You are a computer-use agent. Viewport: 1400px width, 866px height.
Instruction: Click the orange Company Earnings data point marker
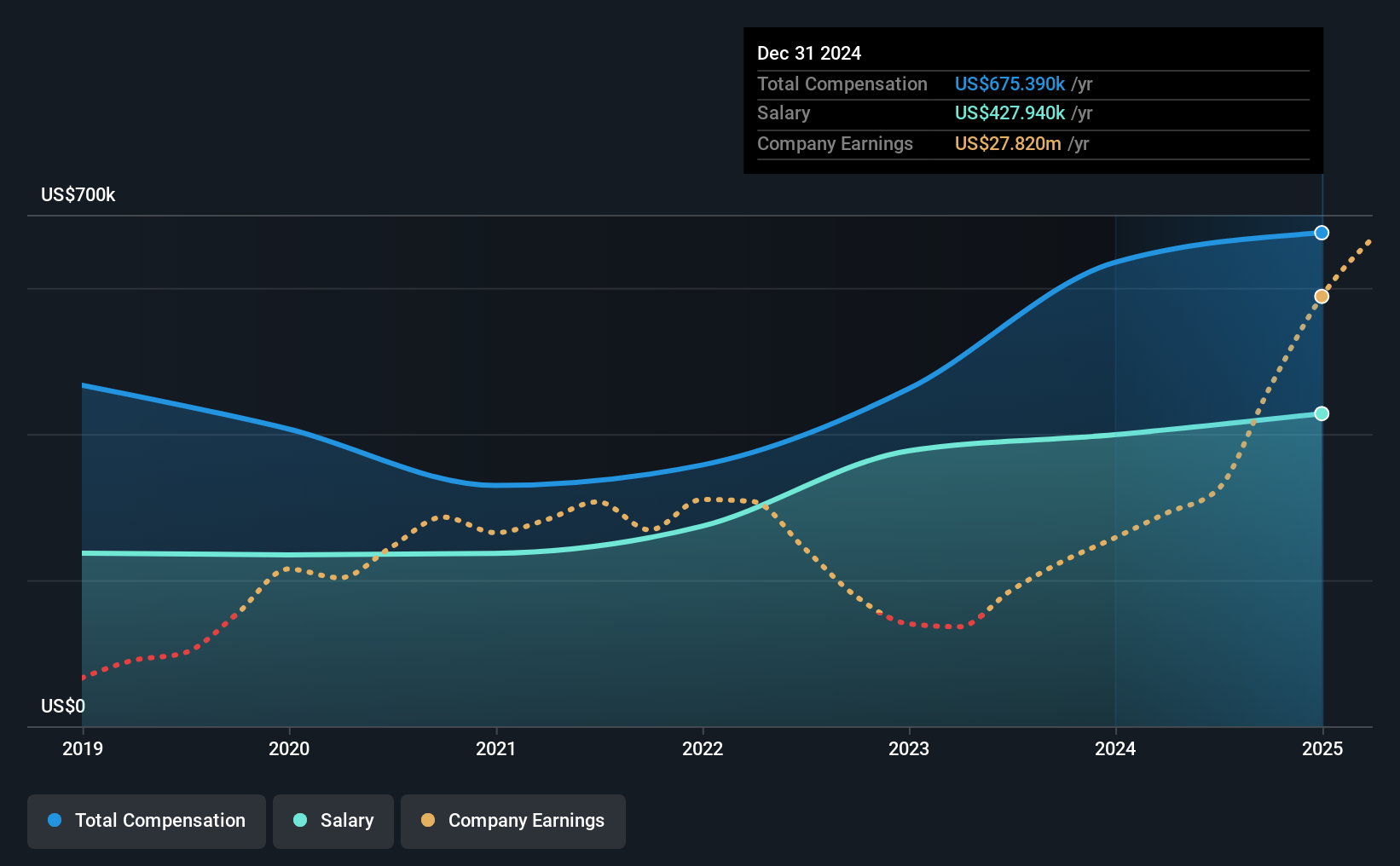(1322, 296)
